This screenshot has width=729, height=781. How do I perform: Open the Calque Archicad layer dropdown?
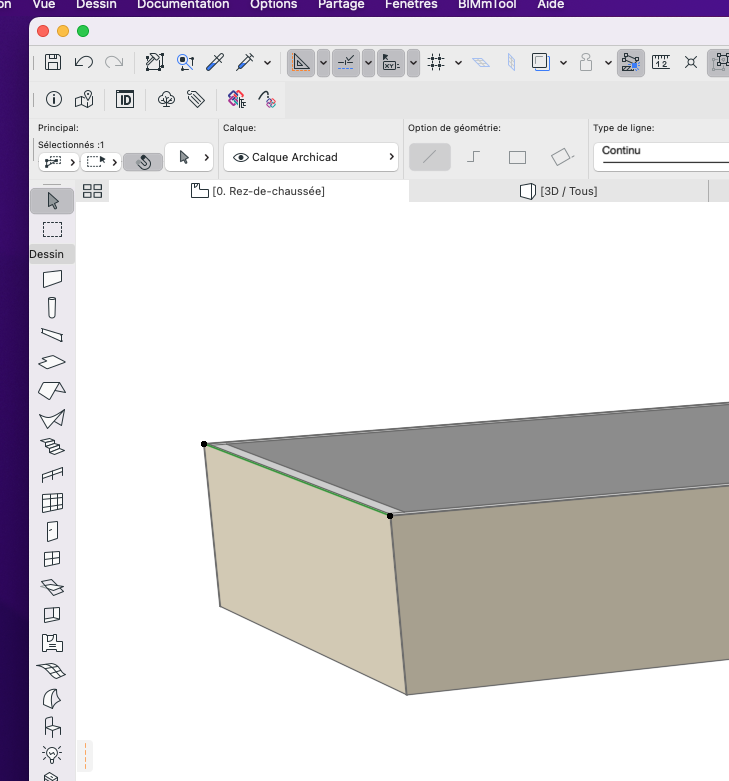pos(311,157)
